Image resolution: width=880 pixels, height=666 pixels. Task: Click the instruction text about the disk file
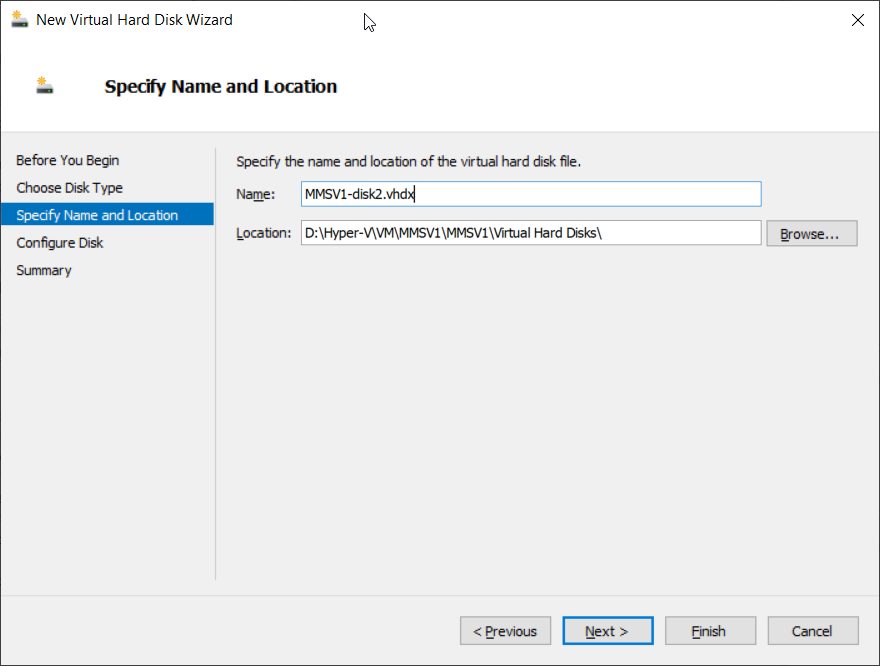[x=408, y=162]
